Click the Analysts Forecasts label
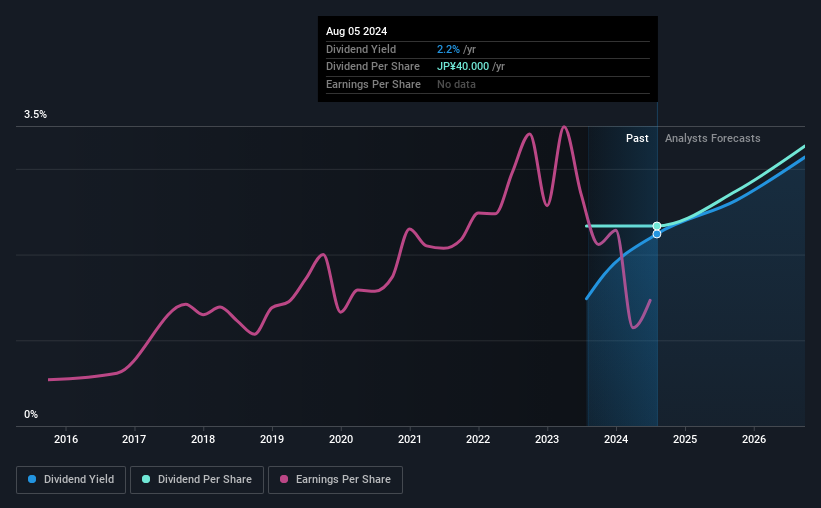Image resolution: width=821 pixels, height=508 pixels. click(713, 138)
